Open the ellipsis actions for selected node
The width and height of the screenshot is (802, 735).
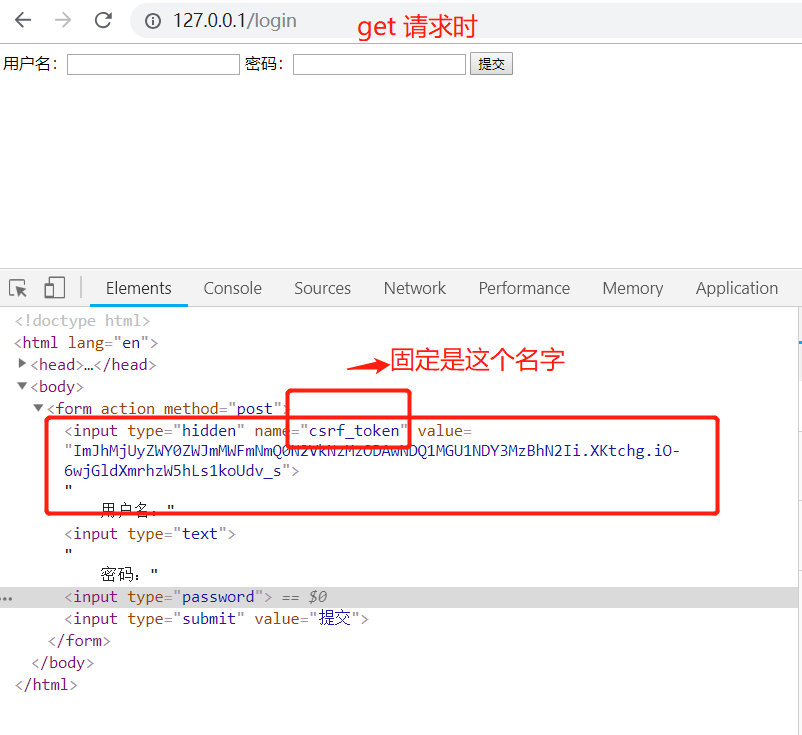(7, 598)
